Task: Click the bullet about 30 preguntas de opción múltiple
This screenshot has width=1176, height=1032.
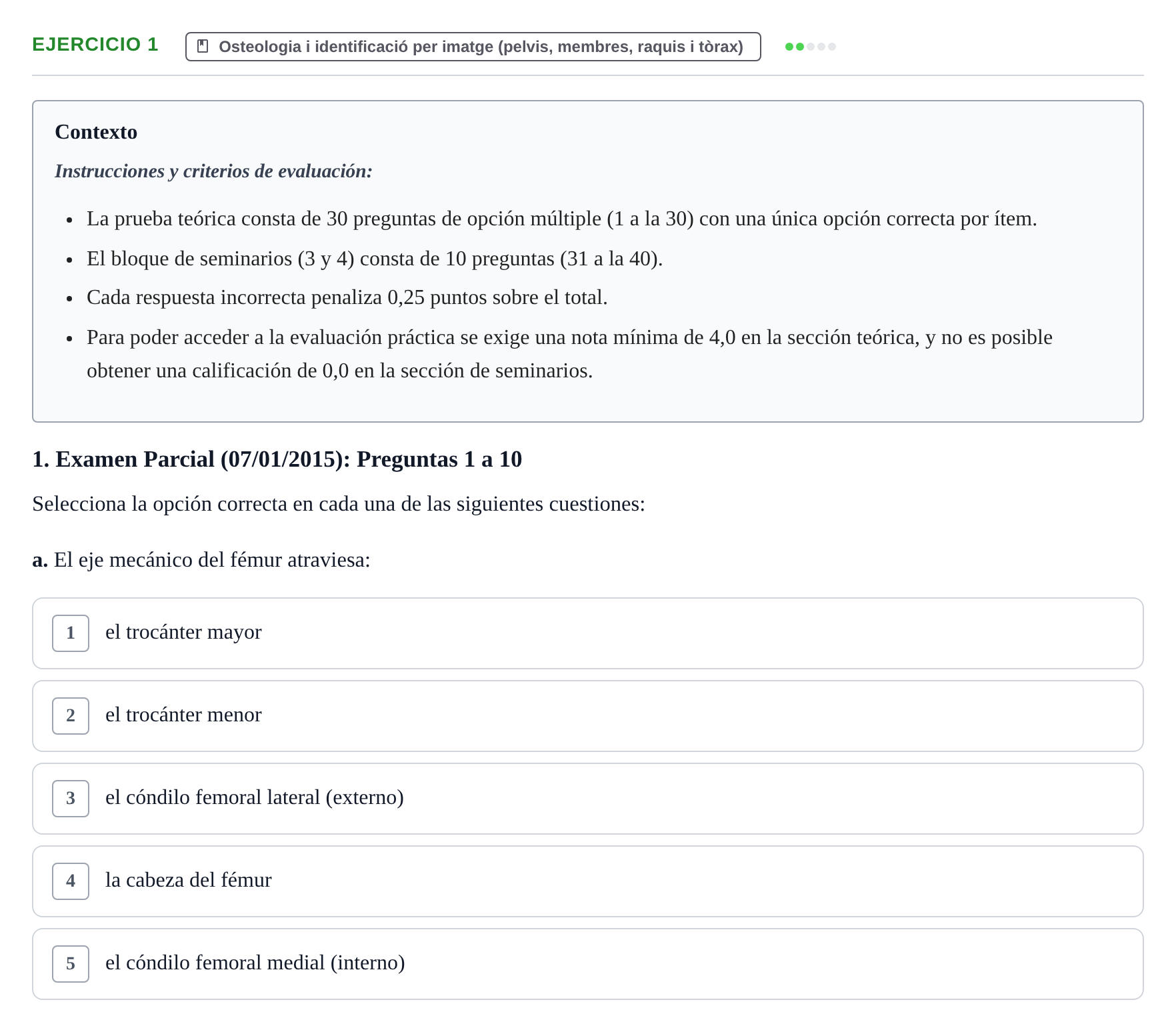Action: [x=561, y=219]
